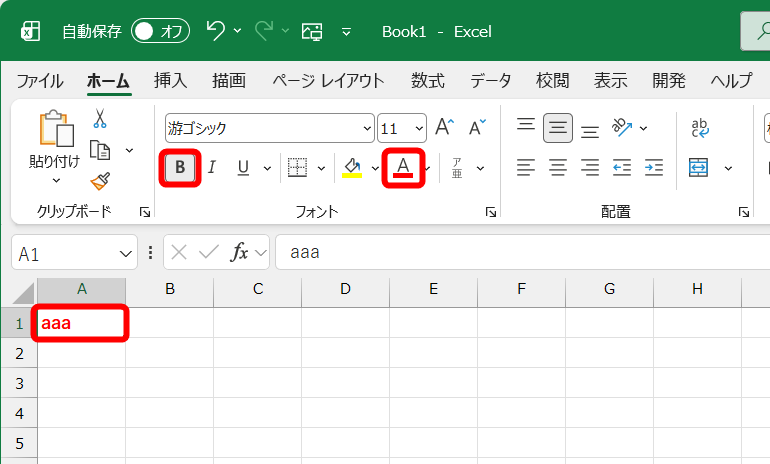Open the phonetic guide options dropdown
The height and width of the screenshot is (464, 770).
coord(480,168)
